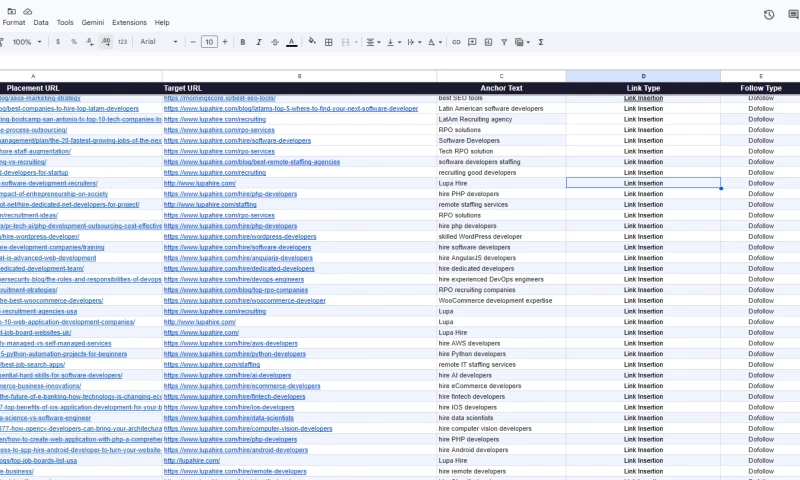800x480 pixels.
Task: Select cell 'hire computer vision developers'
Action: [x=502, y=428]
